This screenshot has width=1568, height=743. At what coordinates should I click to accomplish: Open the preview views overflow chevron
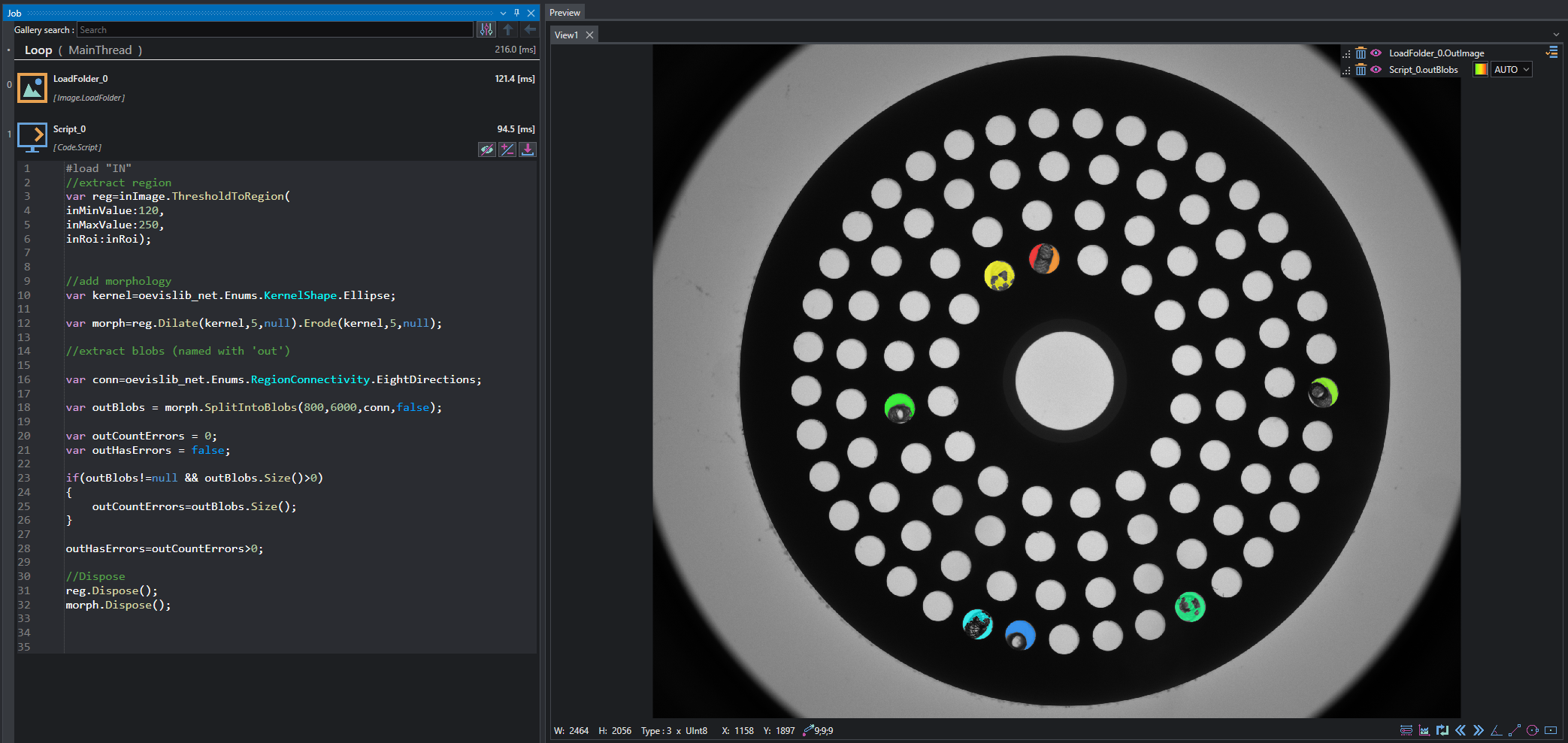[x=1556, y=35]
